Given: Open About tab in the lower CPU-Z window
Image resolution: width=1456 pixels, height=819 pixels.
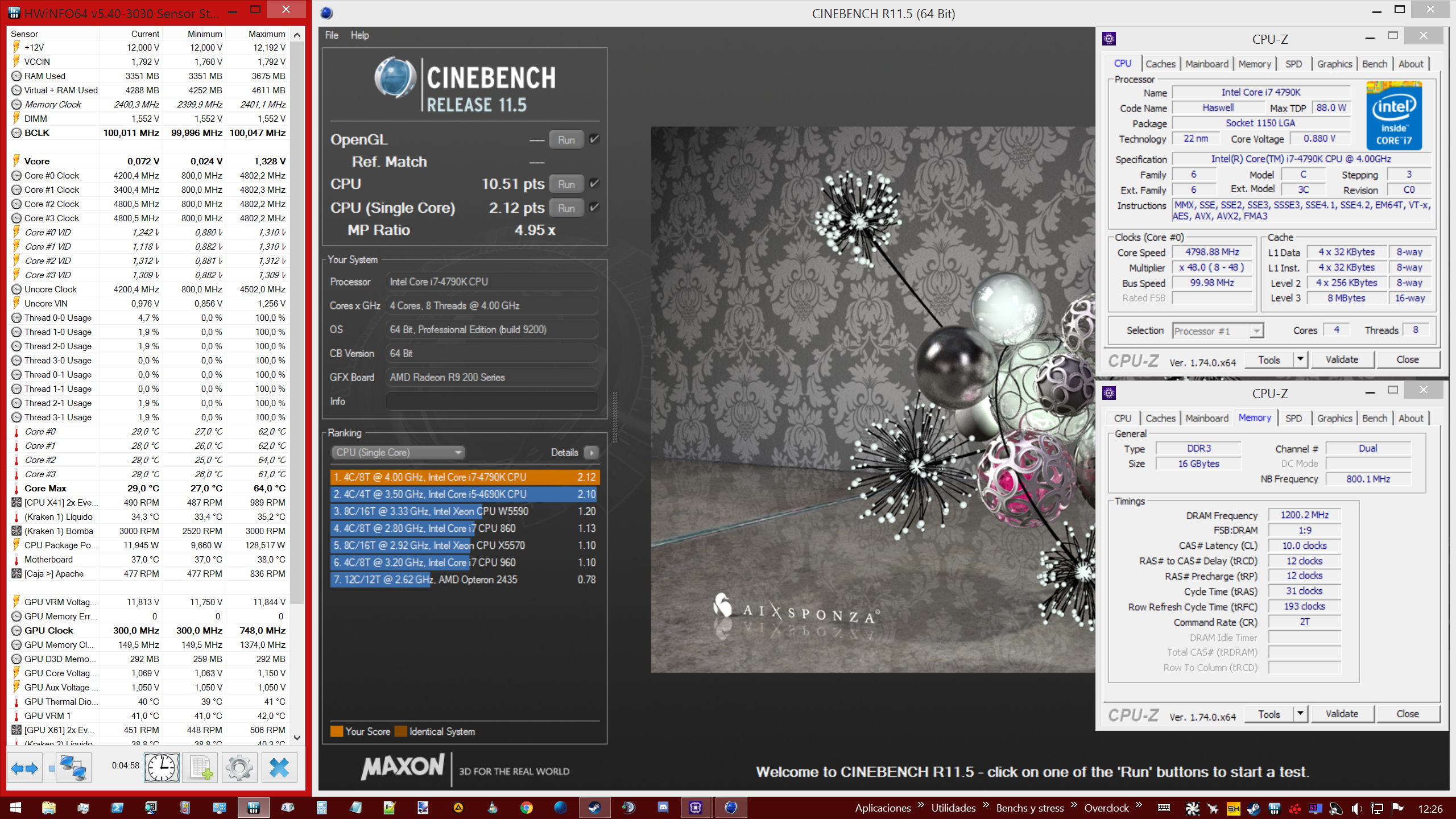Looking at the screenshot, I should click(x=1410, y=419).
